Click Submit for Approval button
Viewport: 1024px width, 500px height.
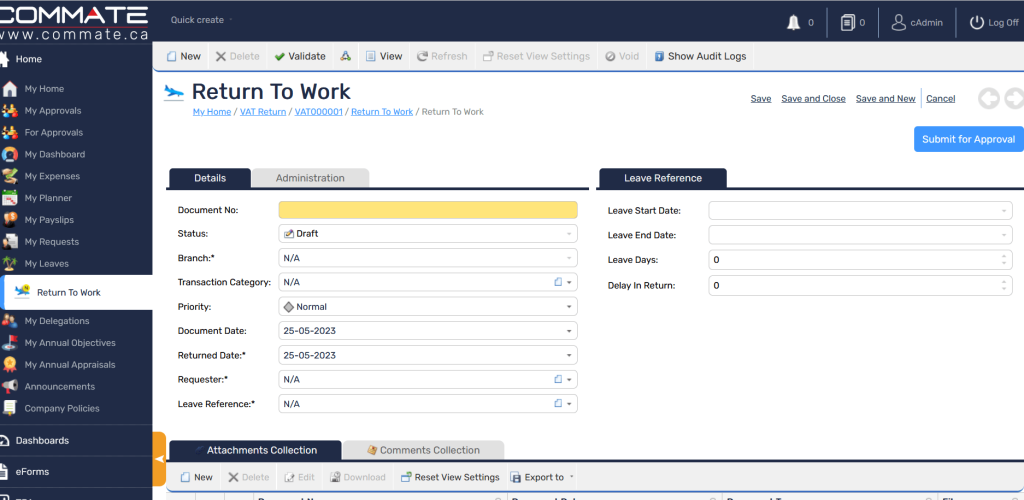pos(968,139)
